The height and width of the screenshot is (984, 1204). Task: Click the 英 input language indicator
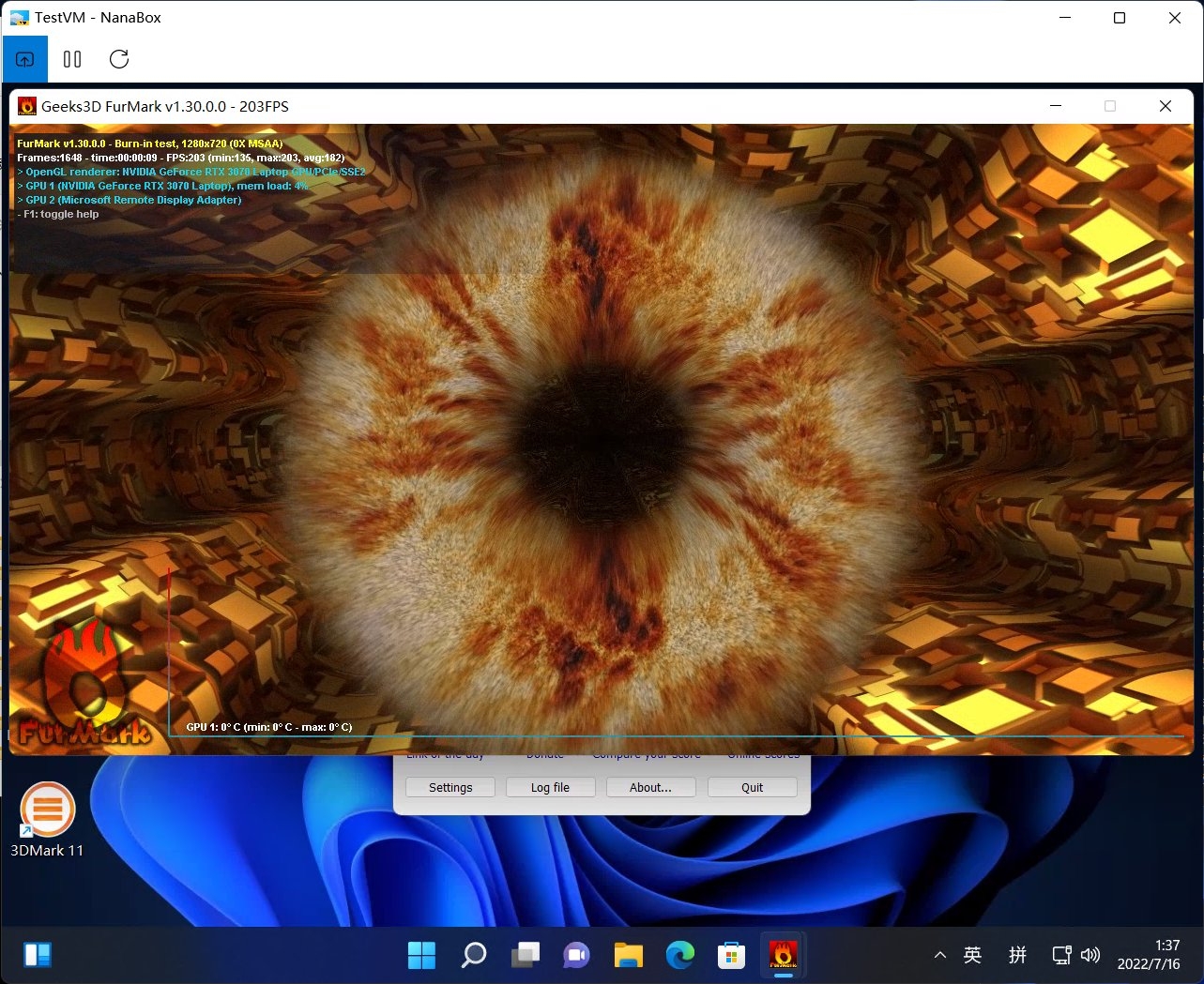(972, 955)
